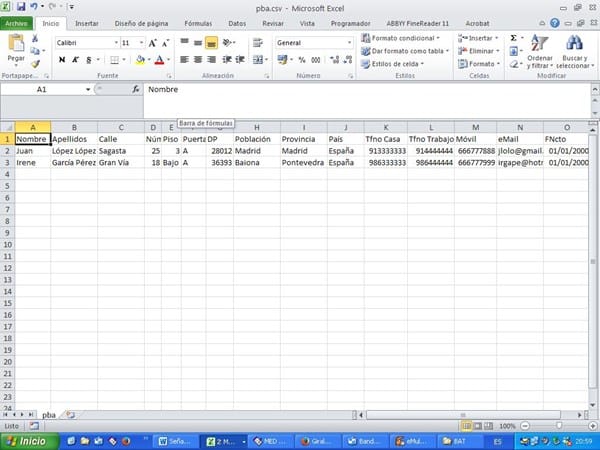
Task: Center the cell text horizontally
Action: 198,60
